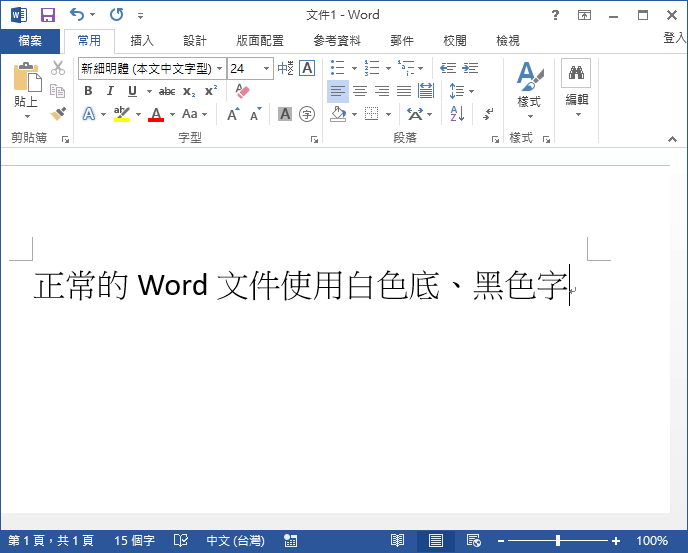Toggle bold formatting
The width and height of the screenshot is (688, 553).
88,91
